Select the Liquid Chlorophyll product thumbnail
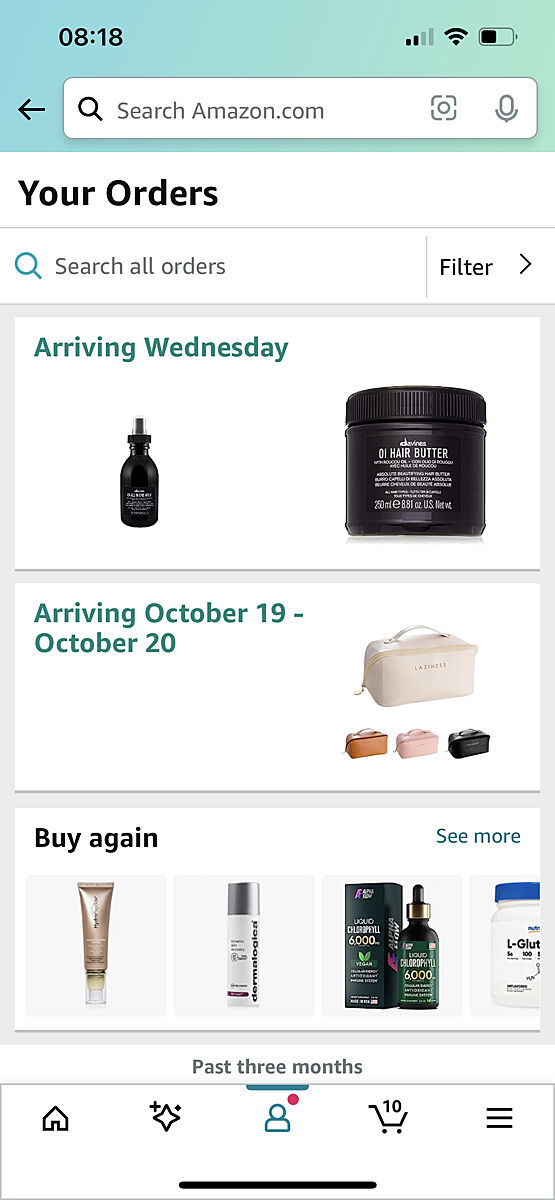The image size is (555, 1200). tap(392, 945)
